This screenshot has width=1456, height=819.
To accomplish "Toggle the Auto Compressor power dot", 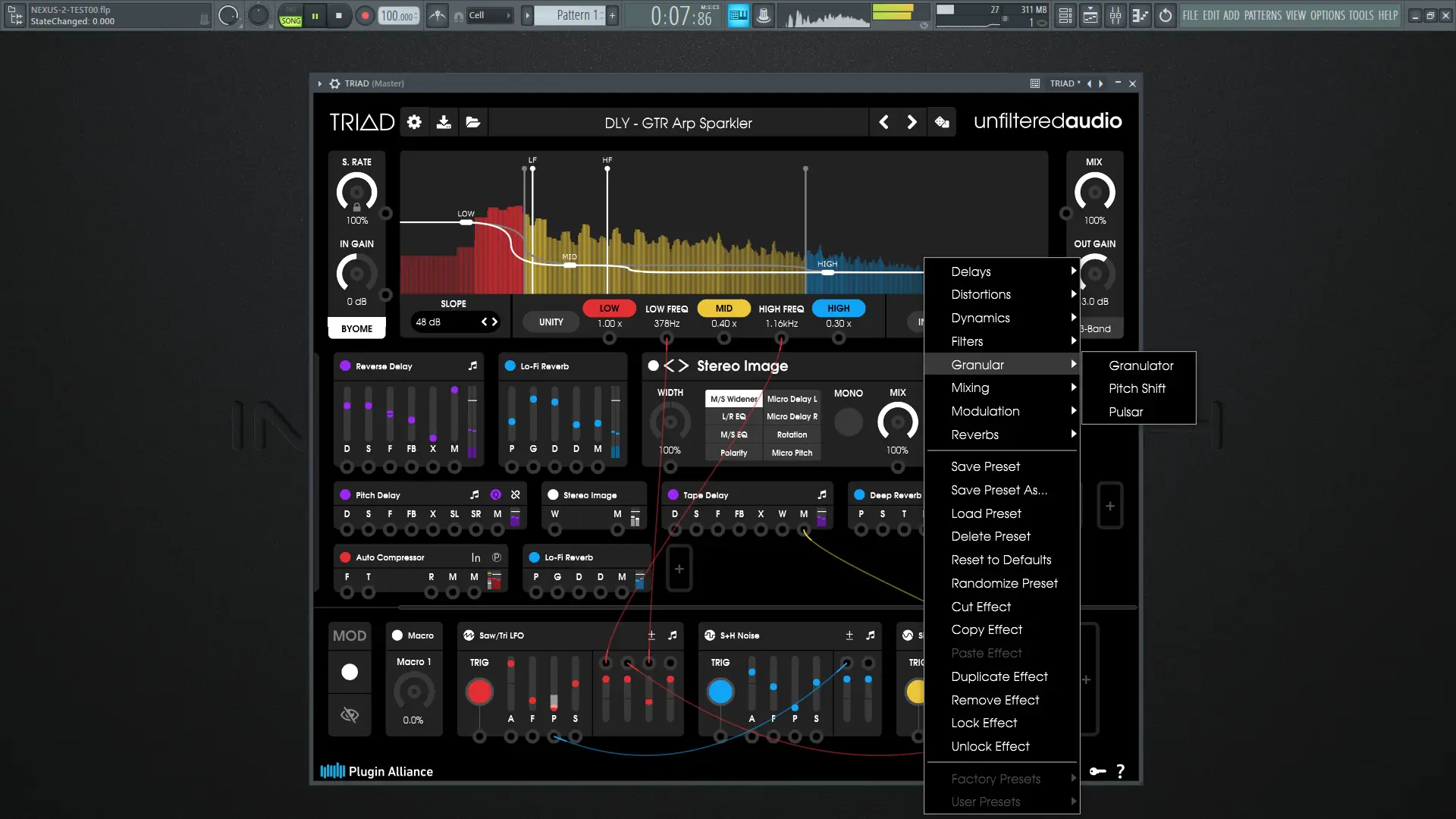I will pos(345,557).
